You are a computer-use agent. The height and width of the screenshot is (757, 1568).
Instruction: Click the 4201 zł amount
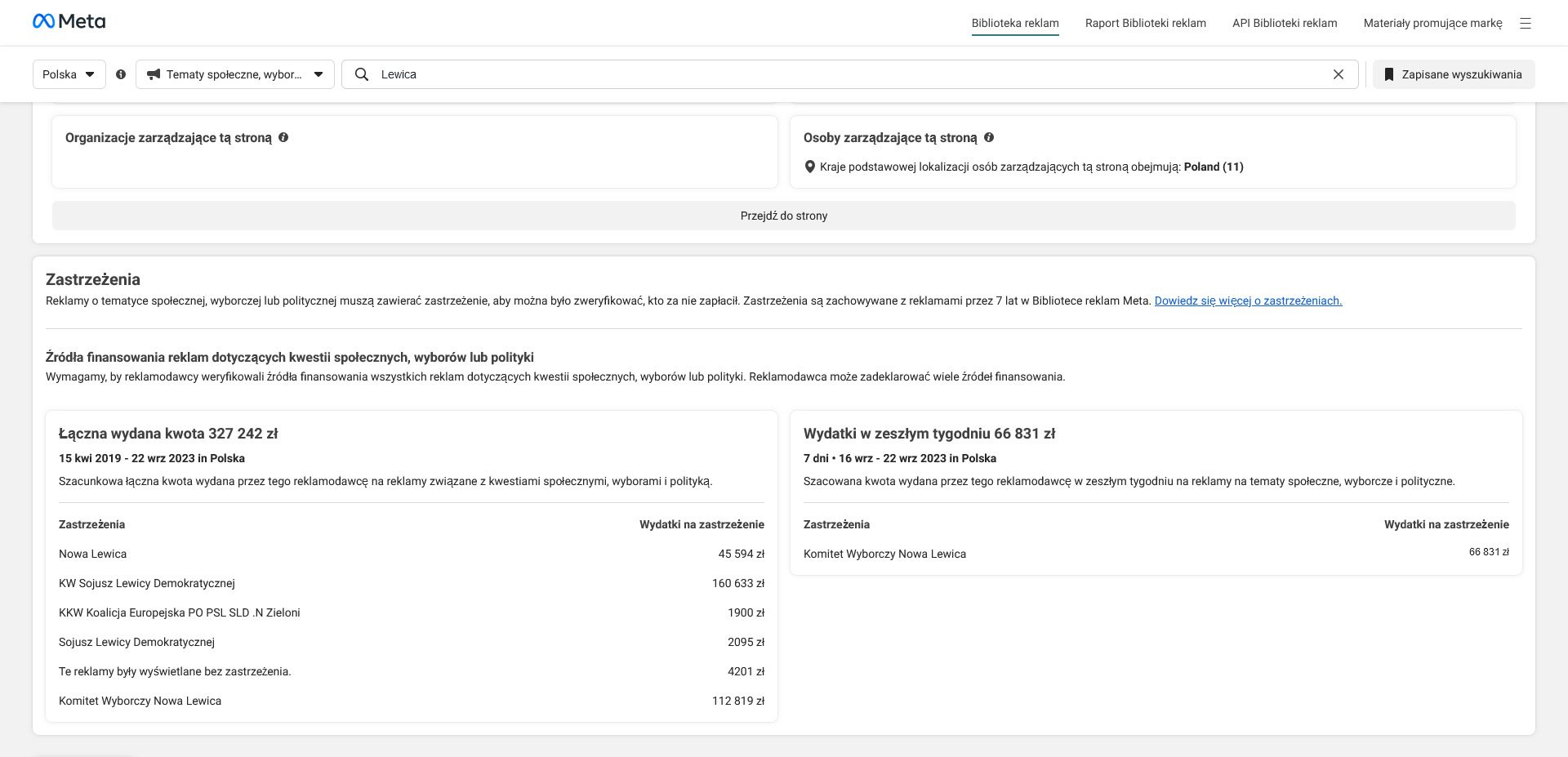pos(746,671)
